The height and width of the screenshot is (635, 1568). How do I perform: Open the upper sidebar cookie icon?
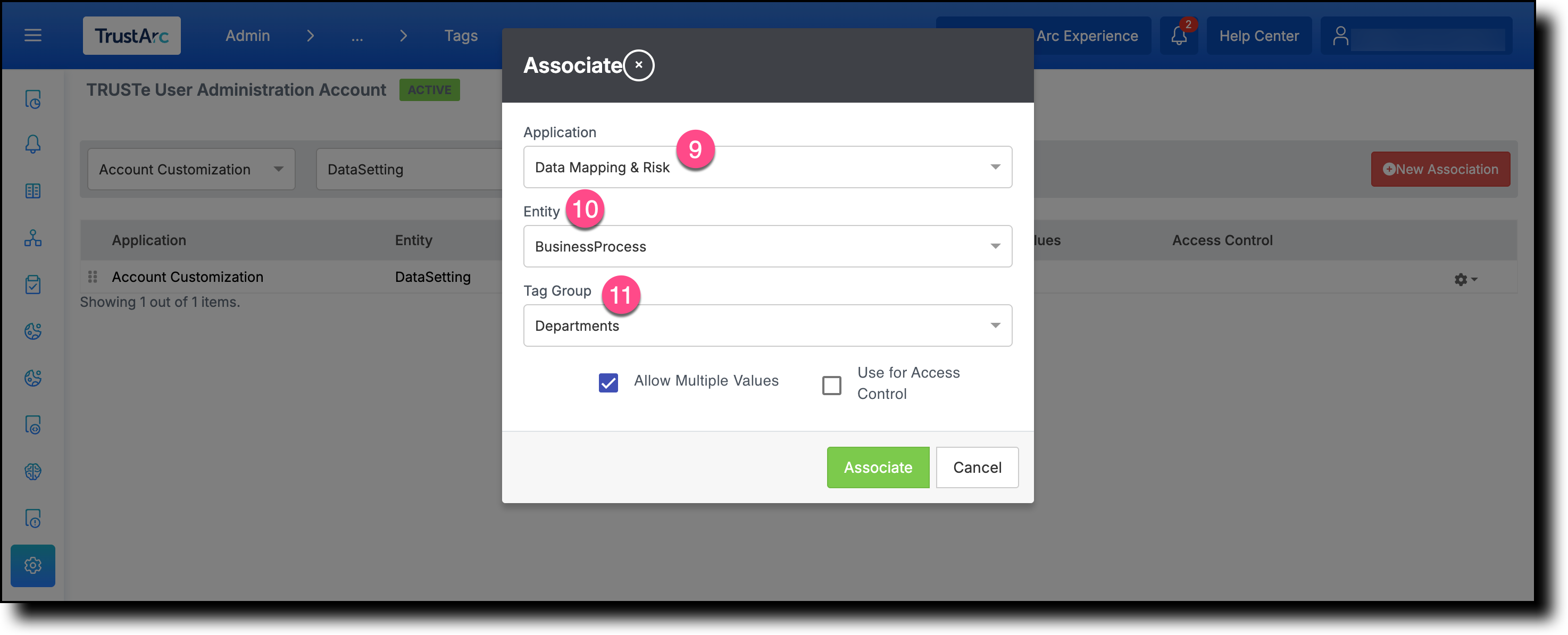pos(33,331)
